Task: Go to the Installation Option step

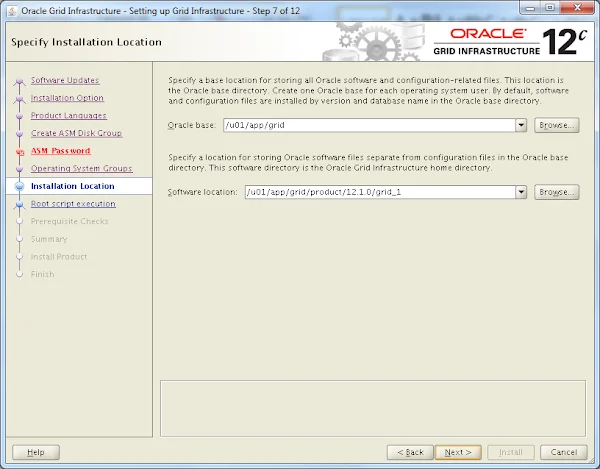Action: 67,98
